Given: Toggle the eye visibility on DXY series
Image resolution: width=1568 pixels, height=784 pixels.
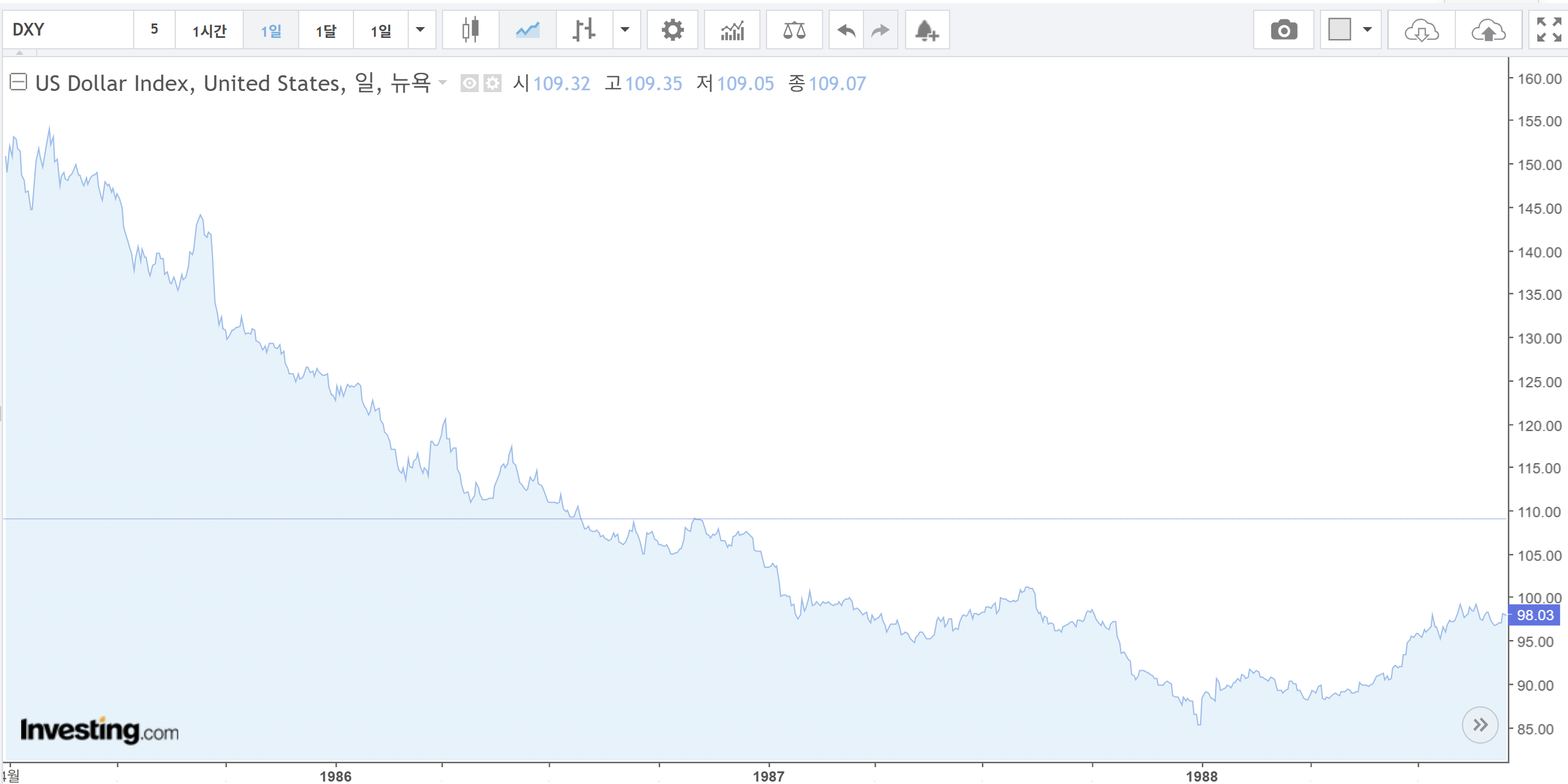Looking at the screenshot, I should 468,82.
